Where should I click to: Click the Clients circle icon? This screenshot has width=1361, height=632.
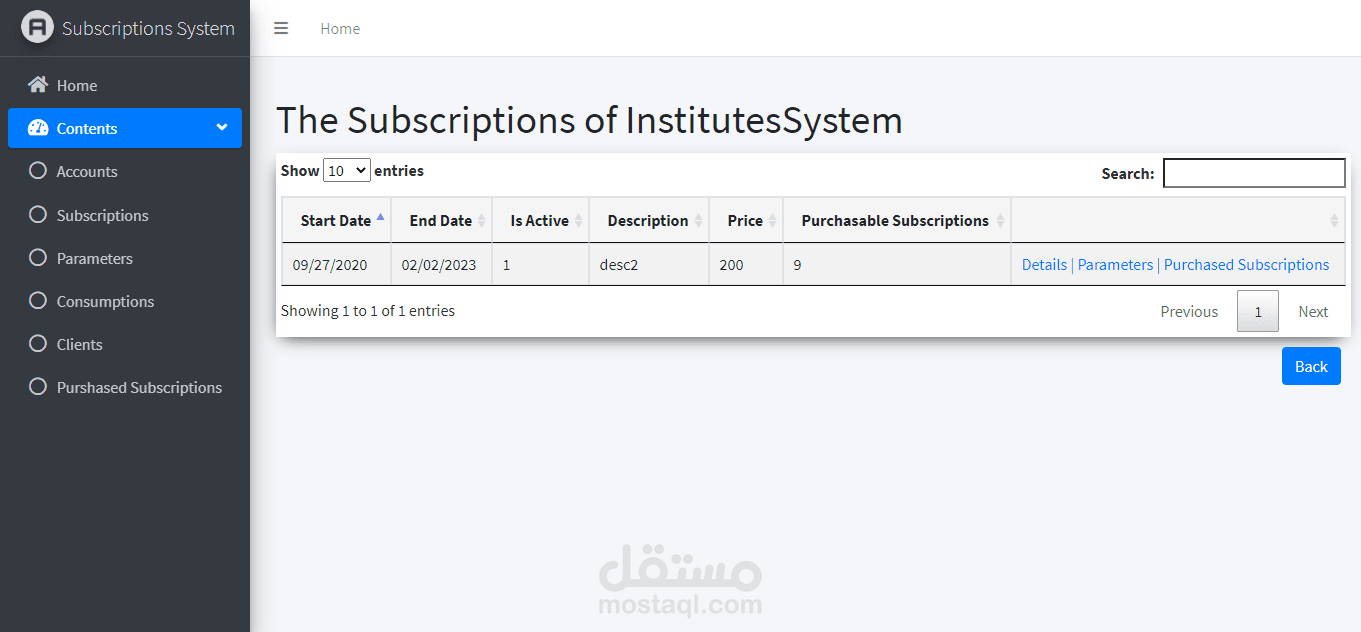coord(37,344)
